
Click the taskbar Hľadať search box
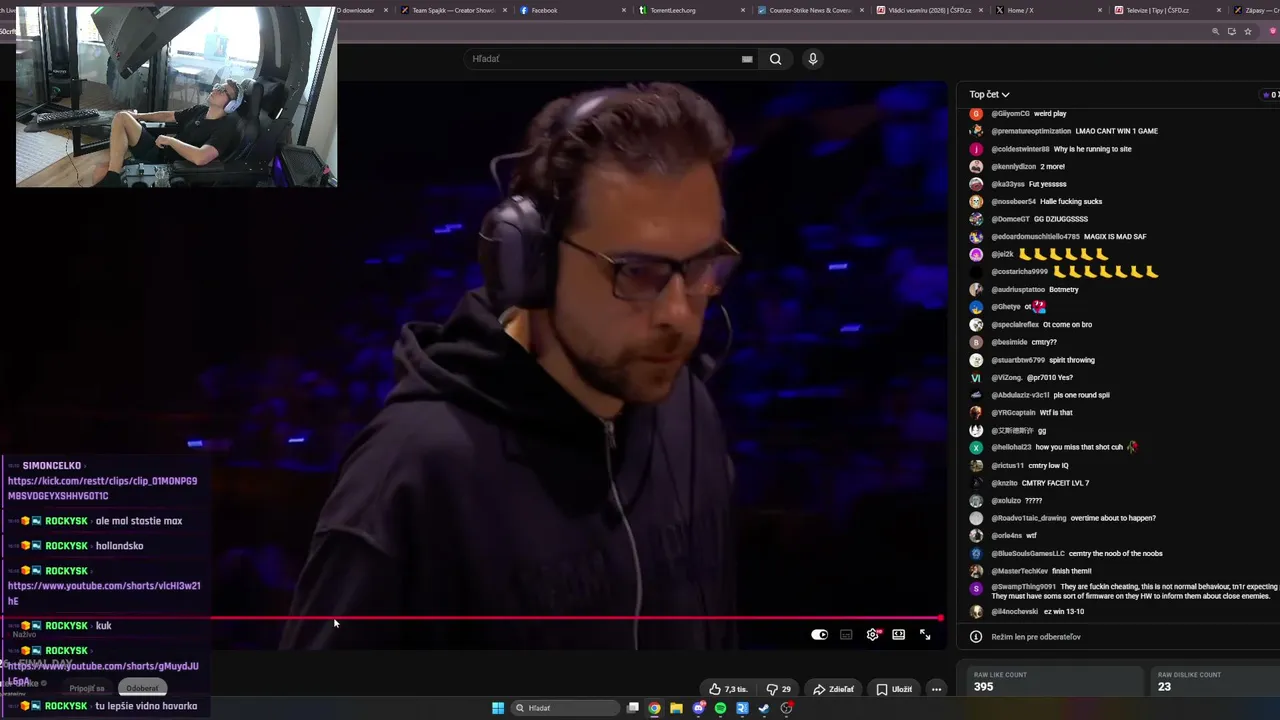point(565,708)
